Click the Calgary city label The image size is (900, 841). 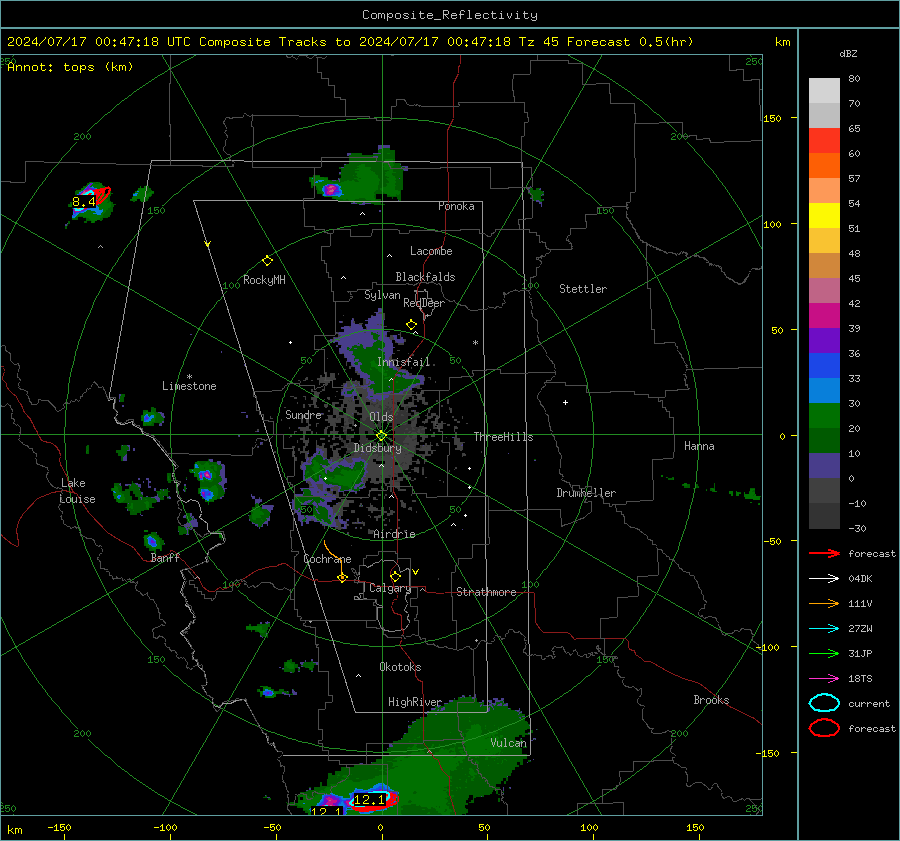click(x=390, y=588)
